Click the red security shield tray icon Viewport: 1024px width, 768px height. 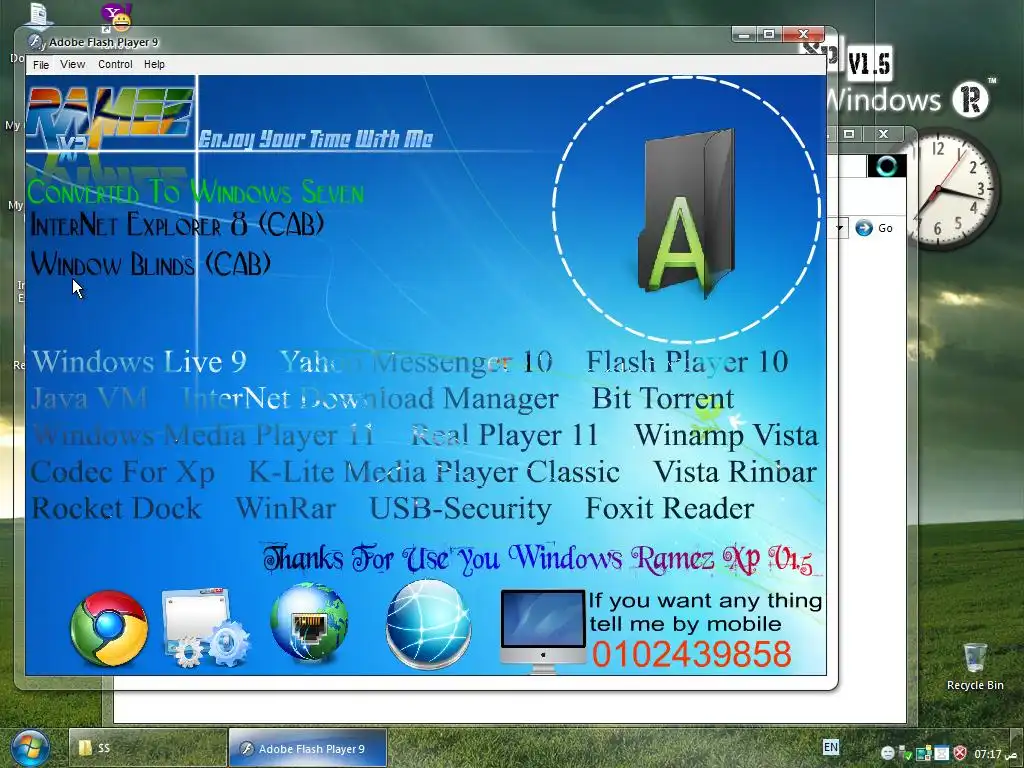click(x=959, y=754)
